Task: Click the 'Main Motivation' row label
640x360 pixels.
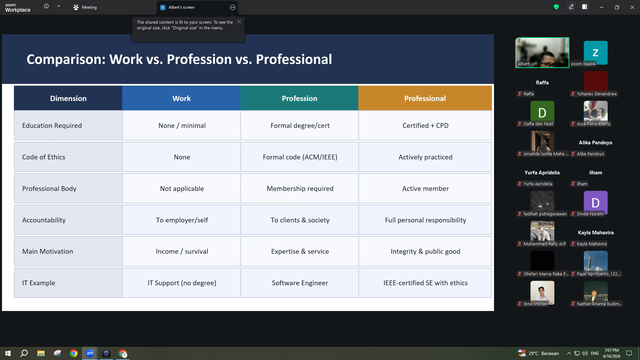Action: [47, 251]
